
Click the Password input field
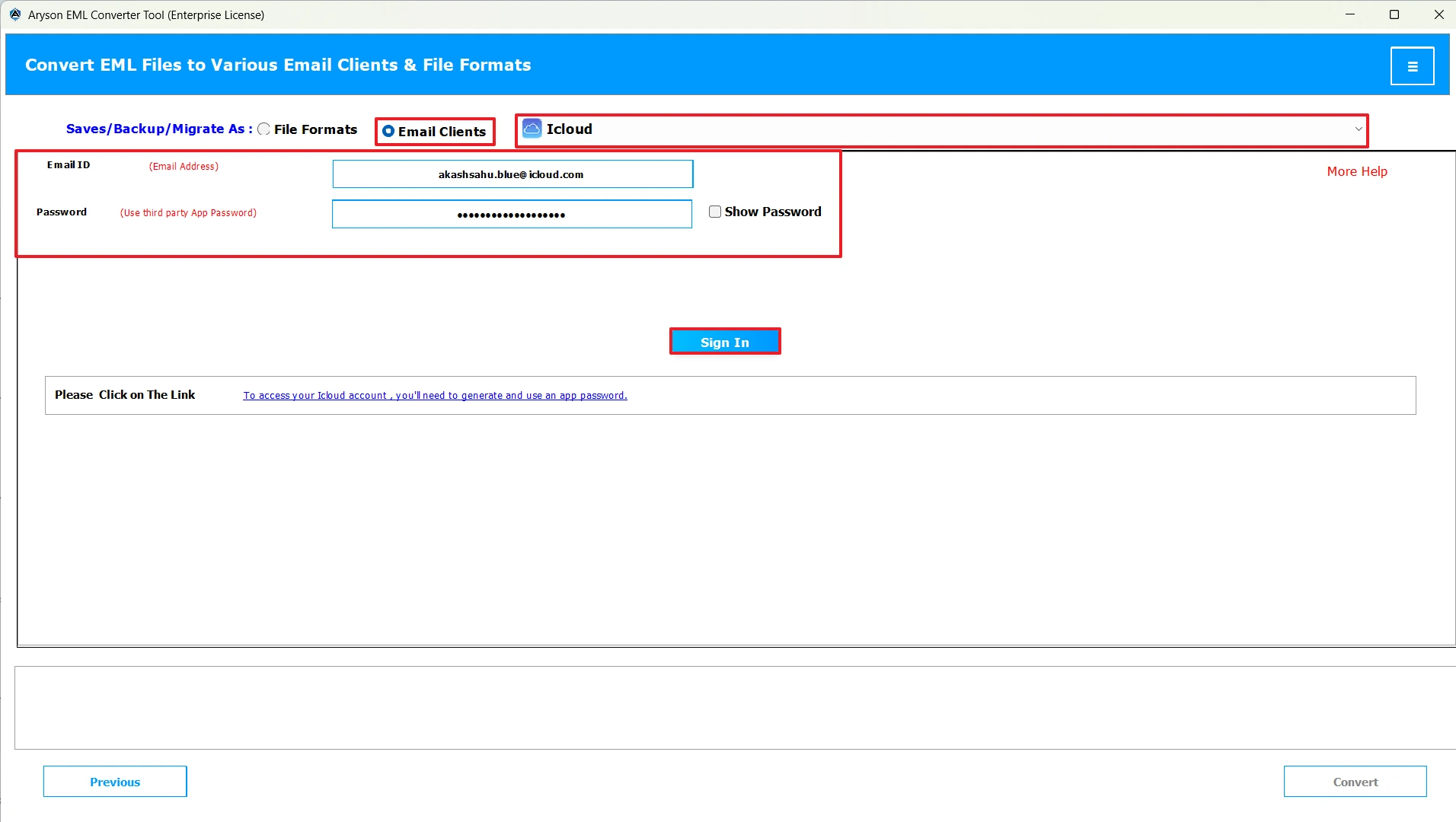coord(512,215)
